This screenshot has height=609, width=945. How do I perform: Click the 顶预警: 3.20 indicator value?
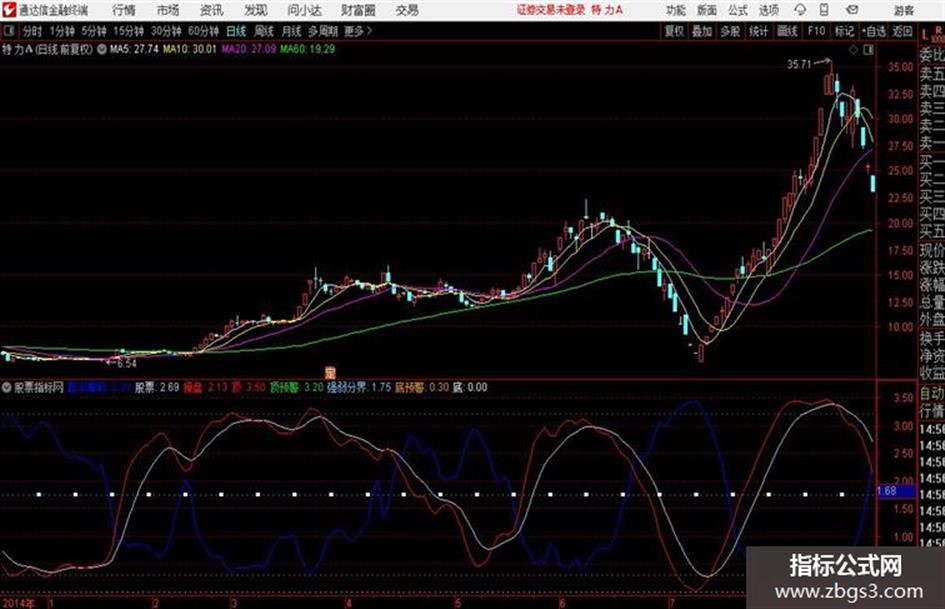(297, 388)
